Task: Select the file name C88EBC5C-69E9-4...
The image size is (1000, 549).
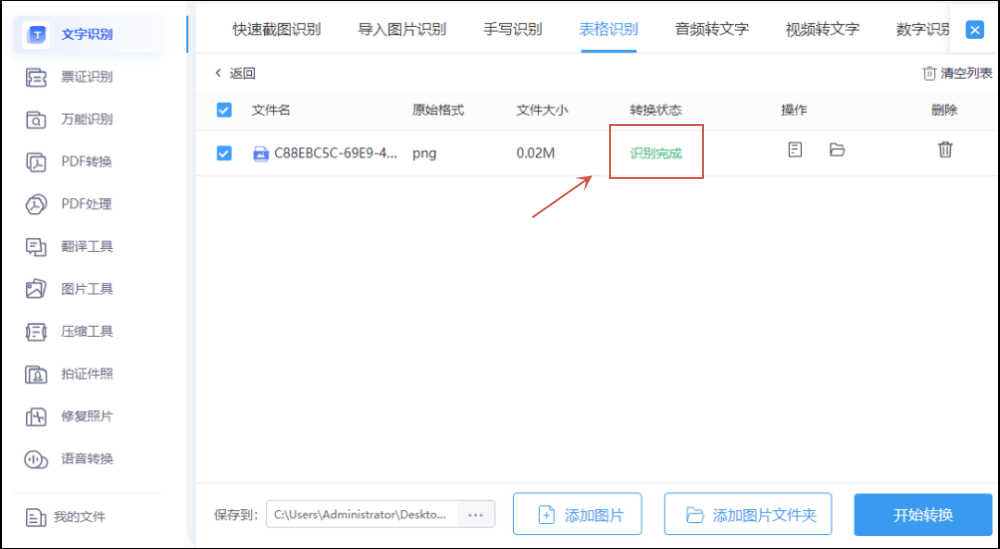Action: (x=335, y=154)
